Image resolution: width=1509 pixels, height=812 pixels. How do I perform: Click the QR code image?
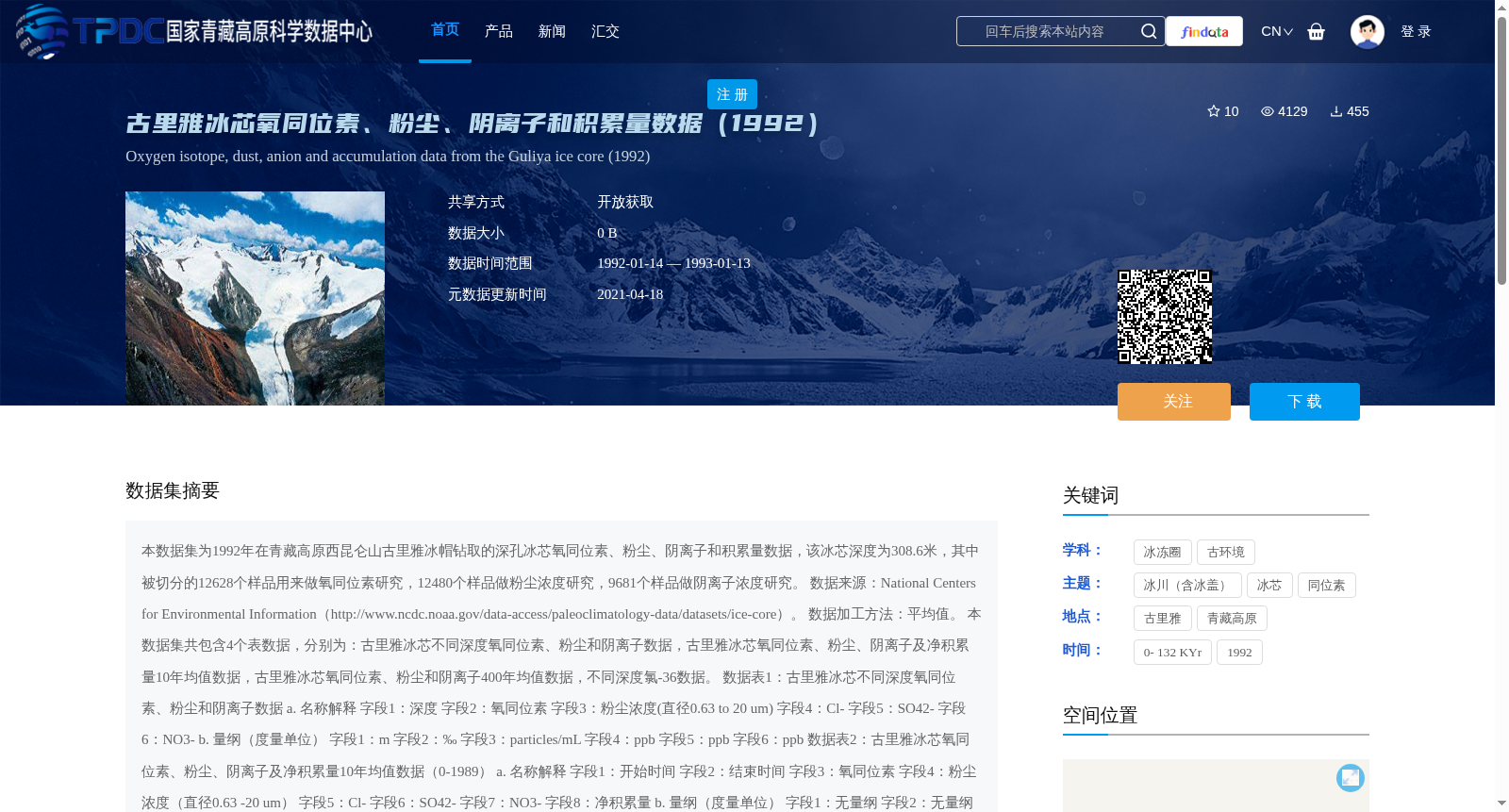[1165, 317]
